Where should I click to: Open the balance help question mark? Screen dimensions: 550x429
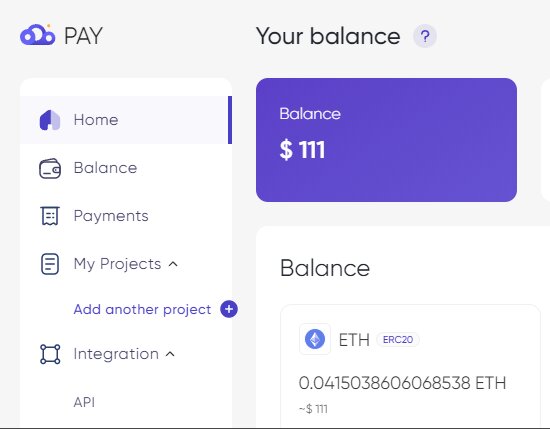click(x=425, y=36)
